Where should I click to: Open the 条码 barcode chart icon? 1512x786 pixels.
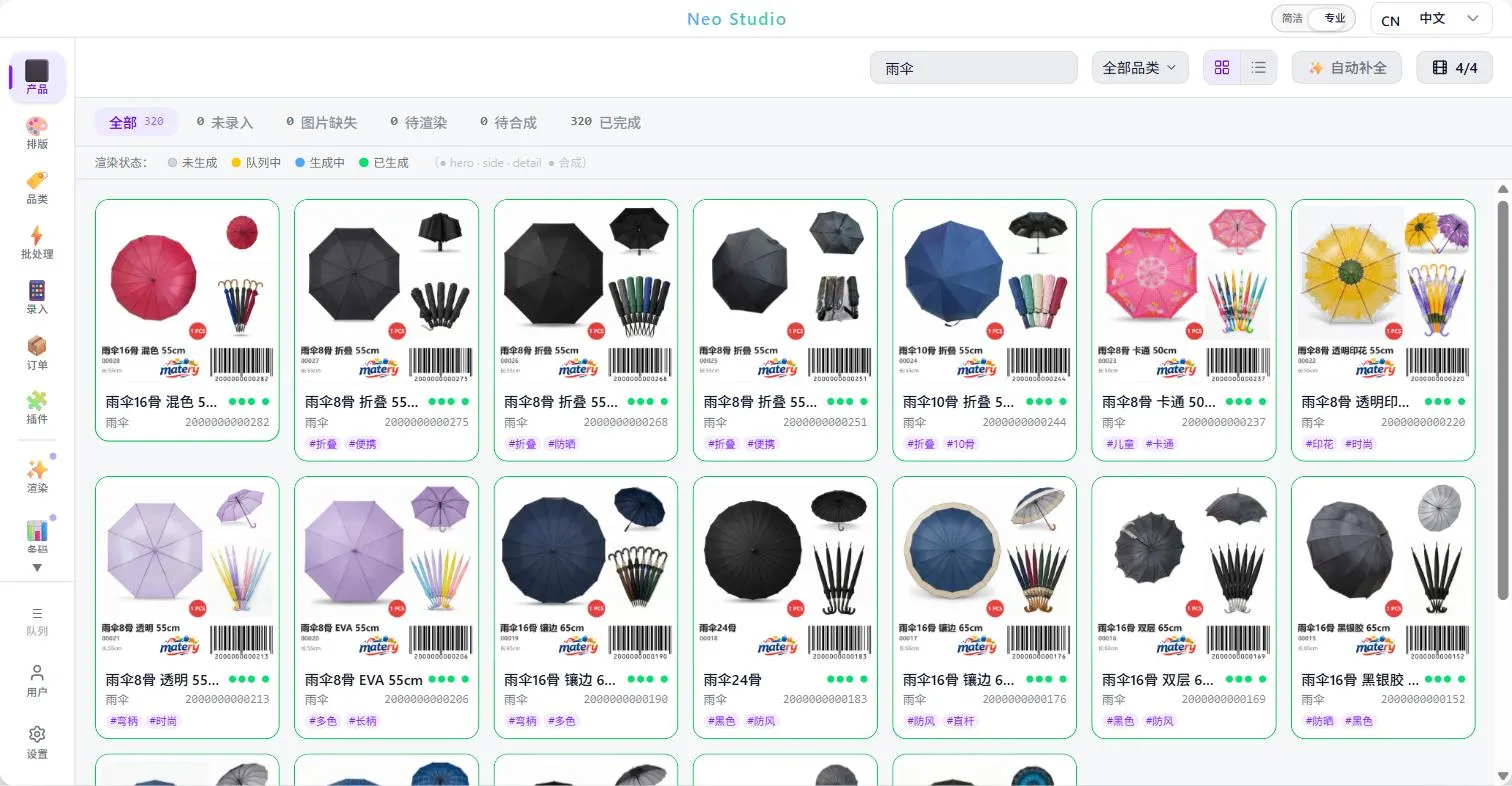coord(37,537)
